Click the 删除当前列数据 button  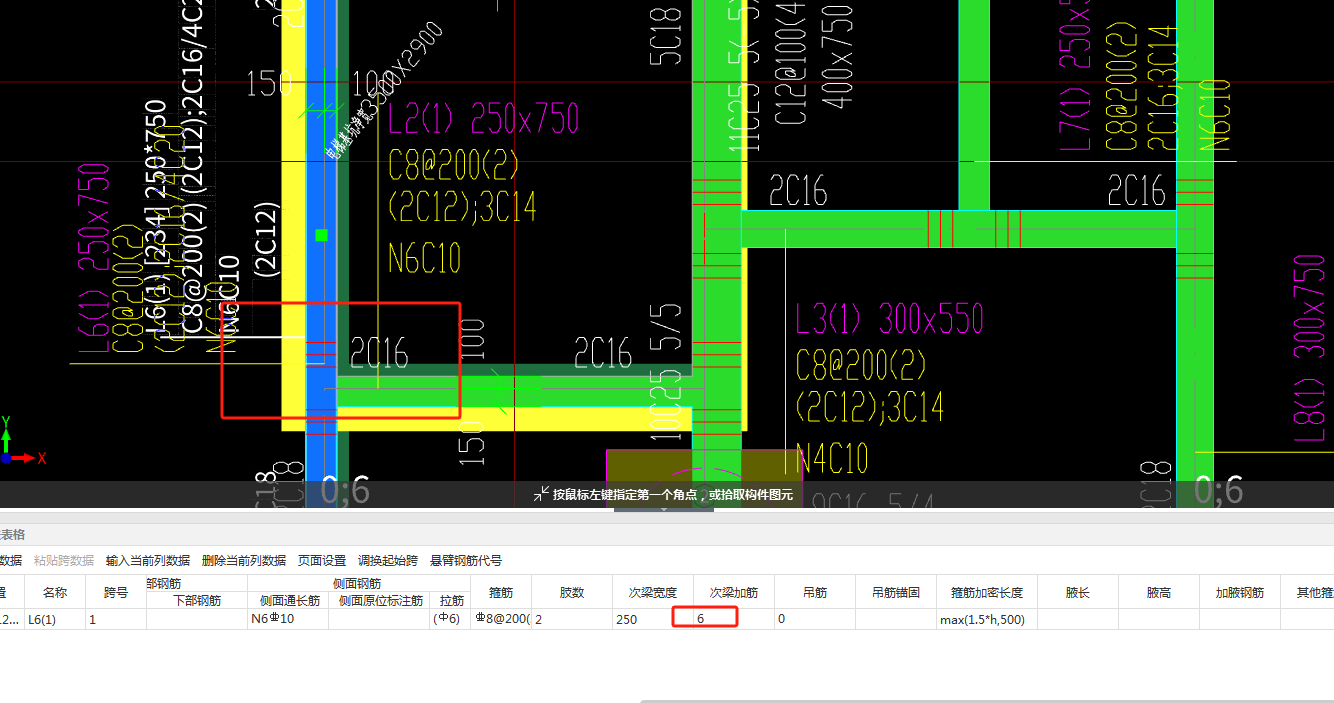[244, 561]
